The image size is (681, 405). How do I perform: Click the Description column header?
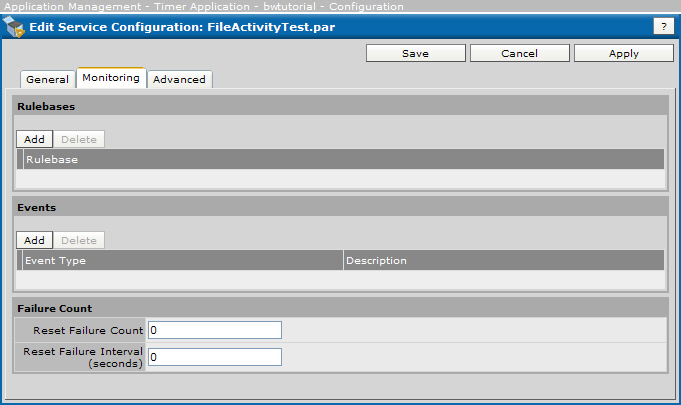pyautogui.click(x=376, y=260)
